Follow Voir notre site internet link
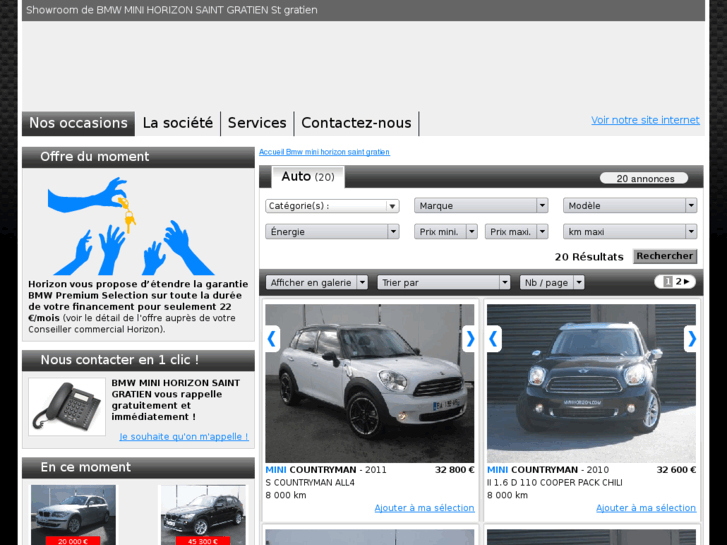Viewport: 727px width, 545px height. click(645, 120)
